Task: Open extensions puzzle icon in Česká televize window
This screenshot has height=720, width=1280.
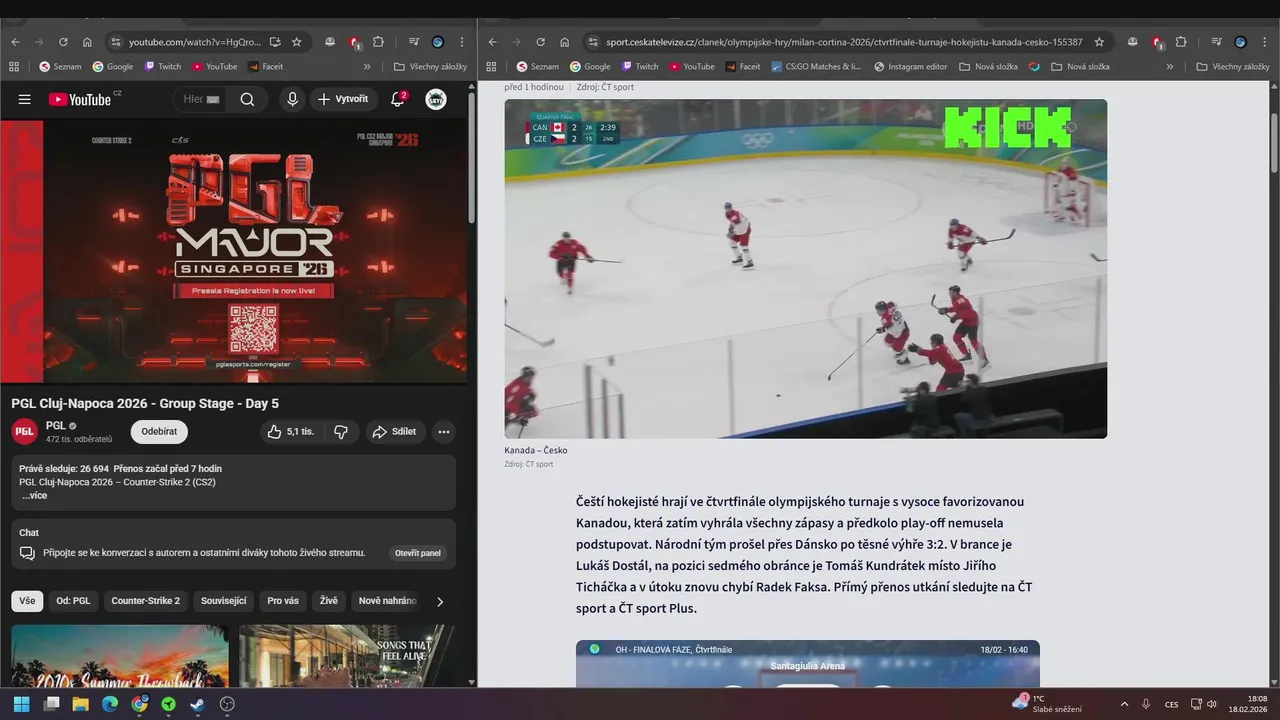Action: coord(1181,42)
